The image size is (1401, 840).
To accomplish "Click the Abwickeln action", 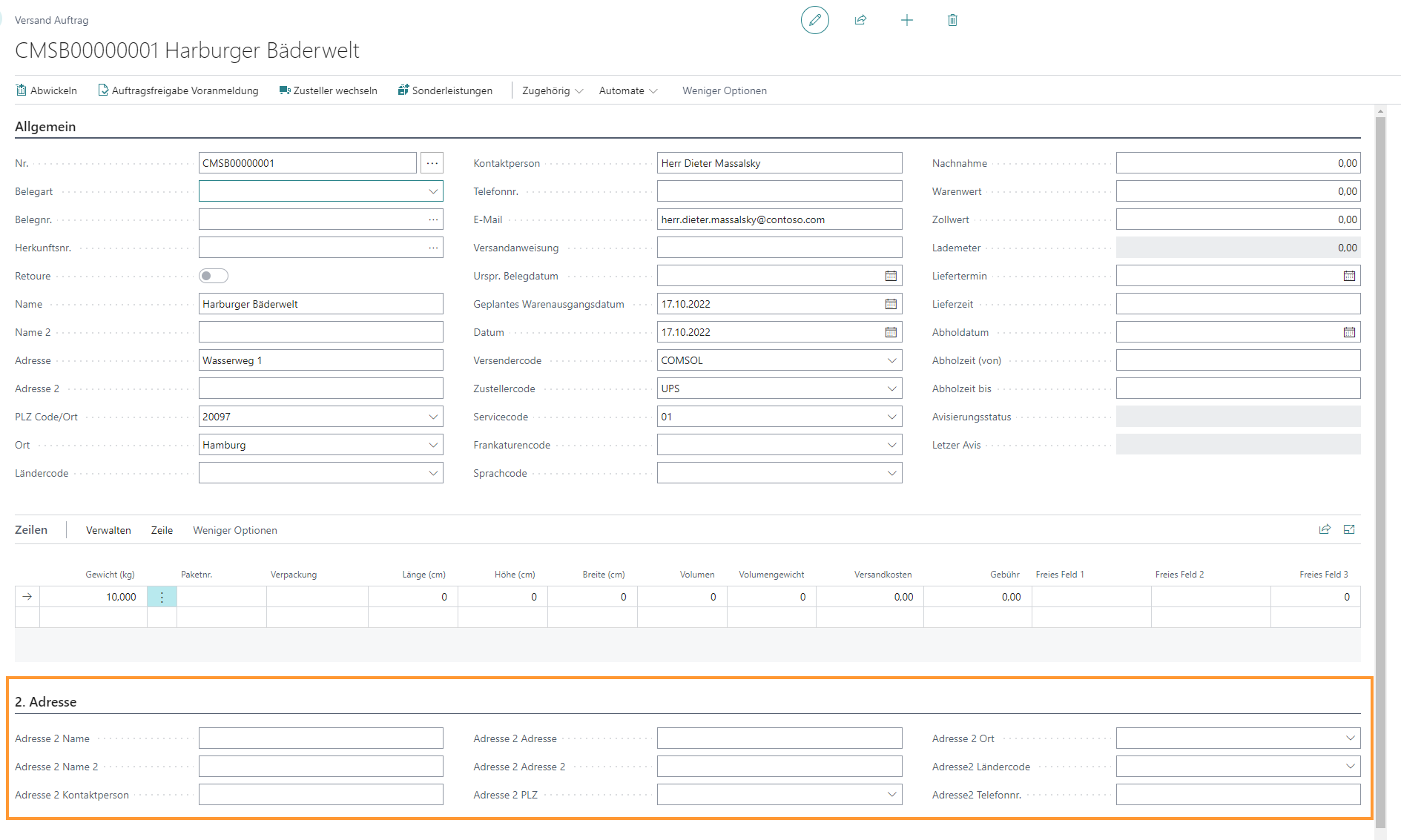I will [x=47, y=90].
